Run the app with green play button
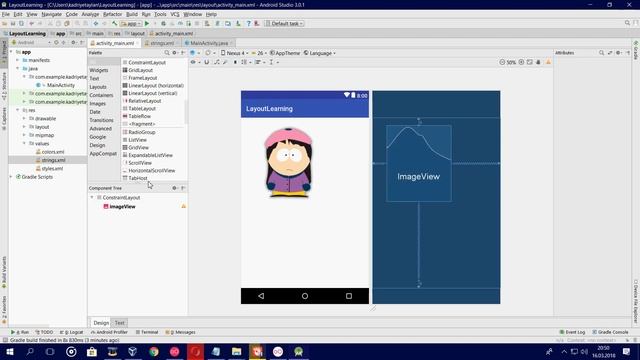This screenshot has height=360, width=640. coord(147,24)
